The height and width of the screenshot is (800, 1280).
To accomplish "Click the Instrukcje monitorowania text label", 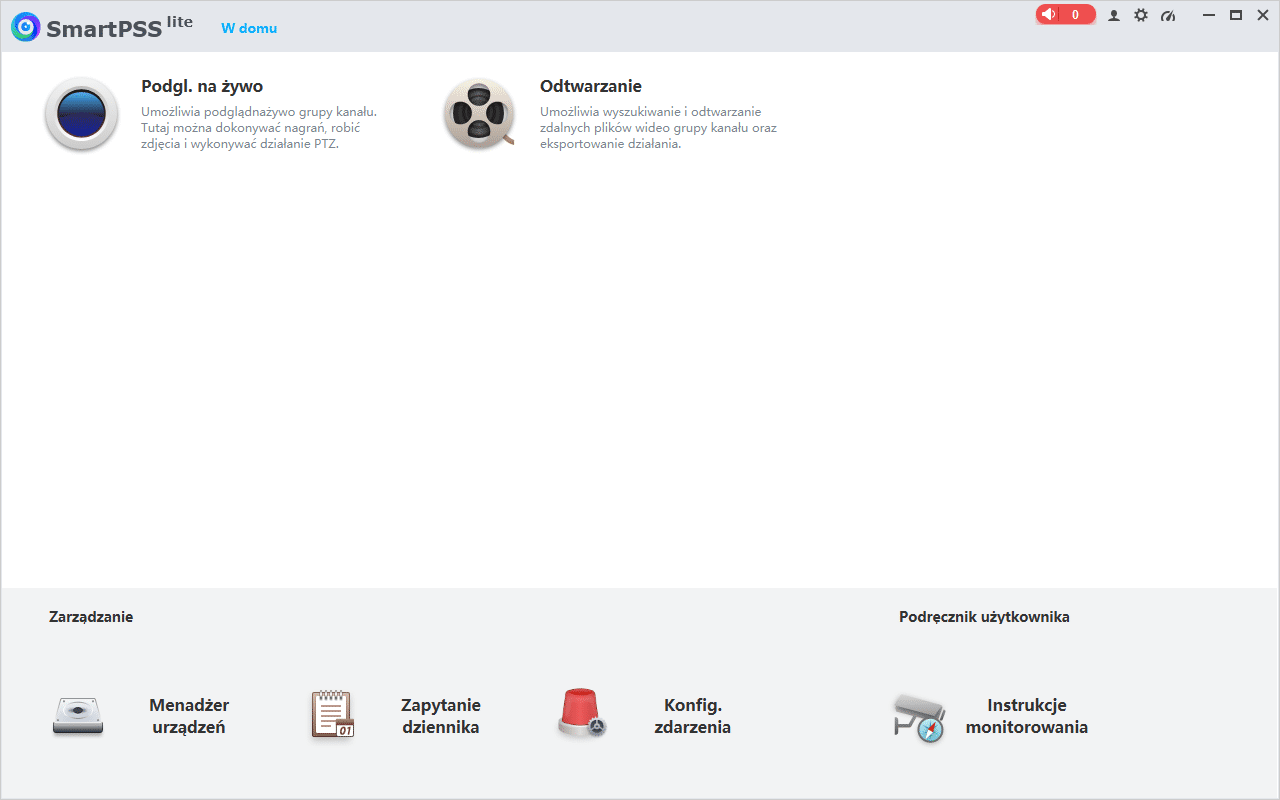I will point(1027,716).
